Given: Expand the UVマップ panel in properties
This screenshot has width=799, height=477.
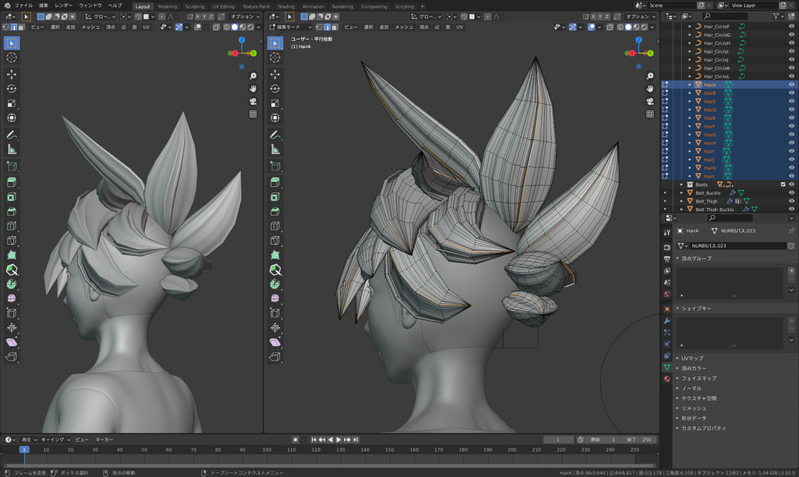Looking at the screenshot, I should coord(694,358).
